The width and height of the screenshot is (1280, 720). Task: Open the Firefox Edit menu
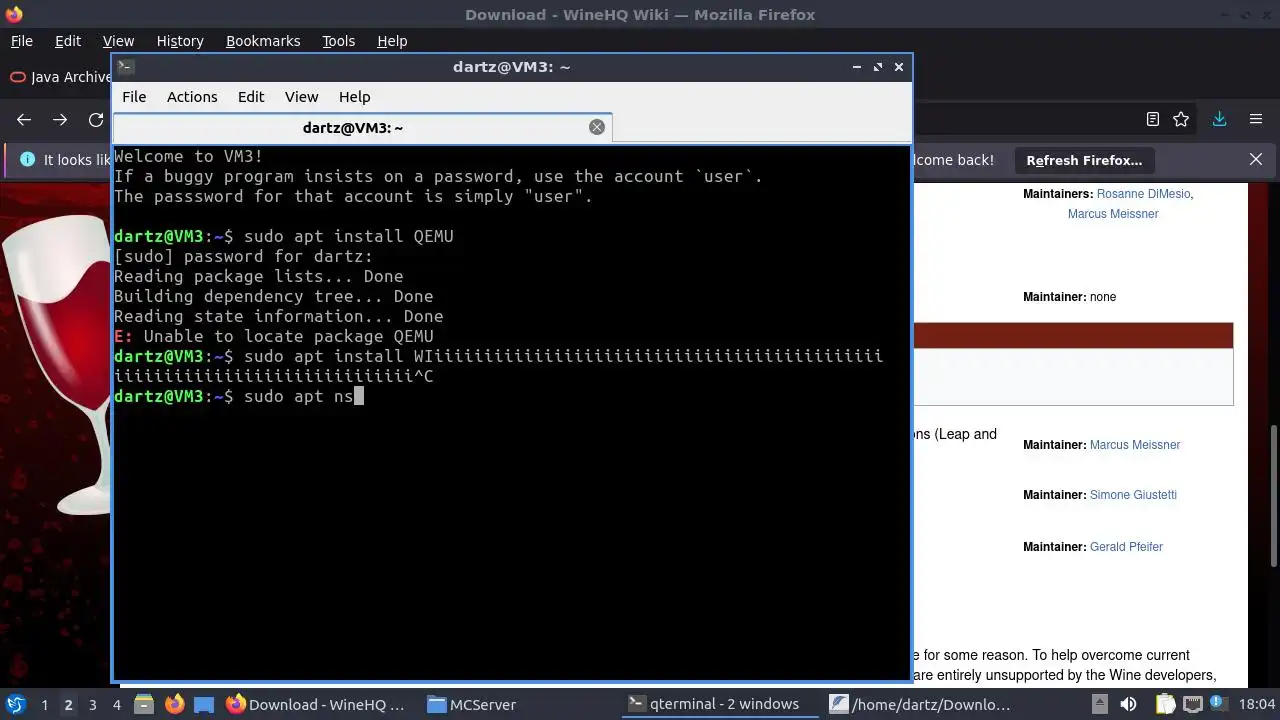(x=68, y=41)
